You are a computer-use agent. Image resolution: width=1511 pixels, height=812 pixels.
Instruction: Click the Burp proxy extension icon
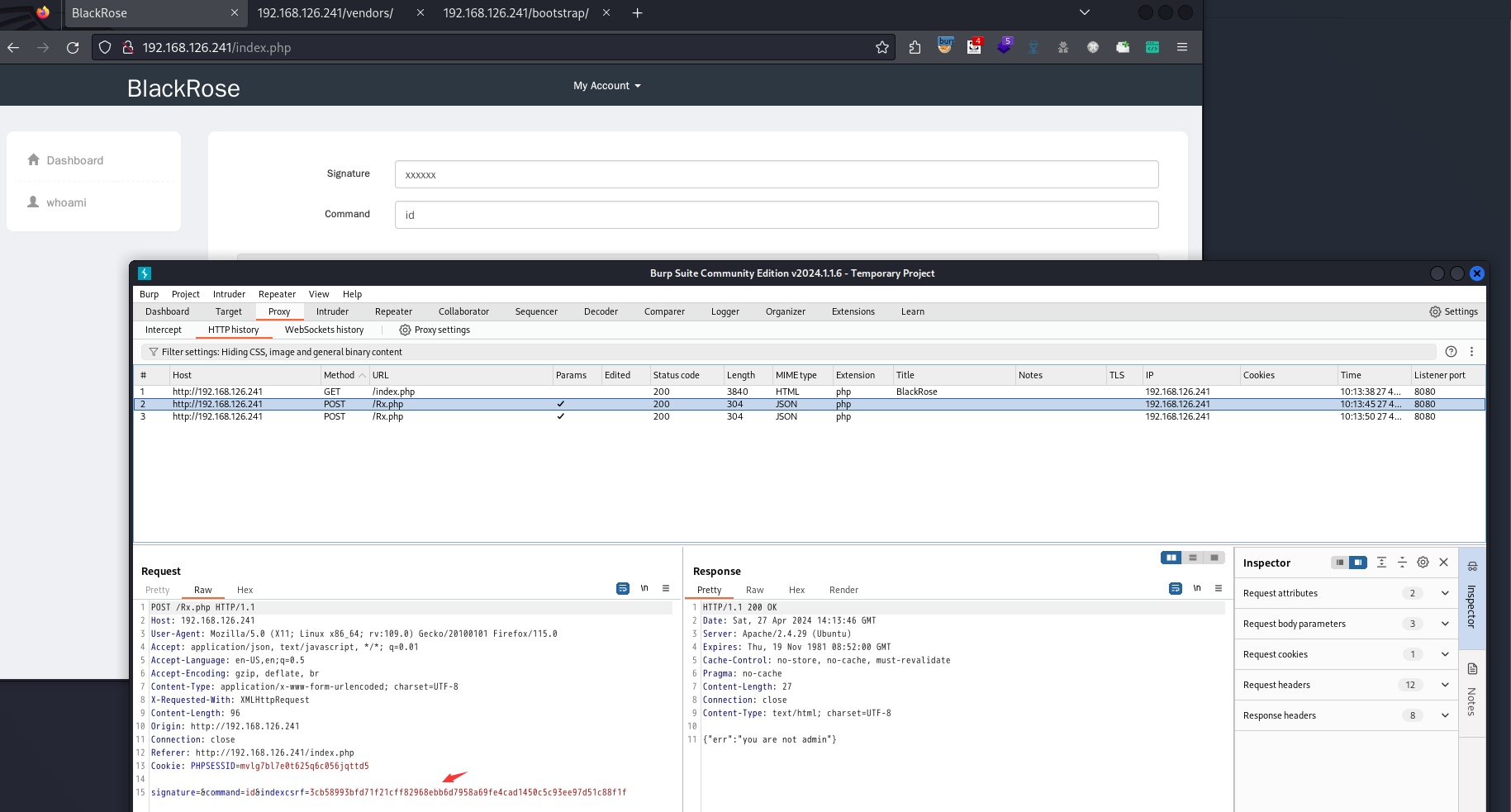pyautogui.click(x=945, y=46)
